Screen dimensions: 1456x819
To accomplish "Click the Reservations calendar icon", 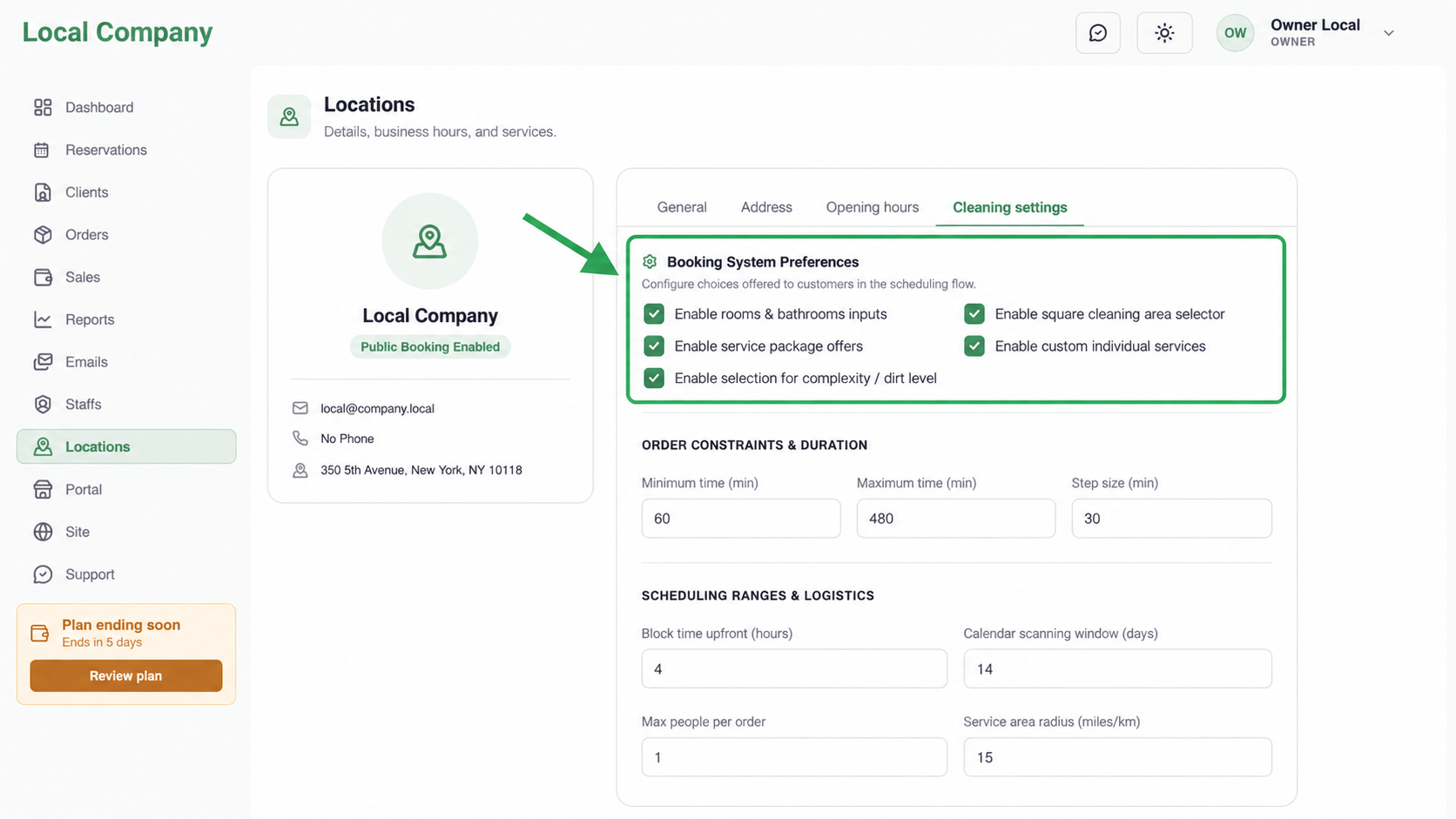I will (43, 150).
